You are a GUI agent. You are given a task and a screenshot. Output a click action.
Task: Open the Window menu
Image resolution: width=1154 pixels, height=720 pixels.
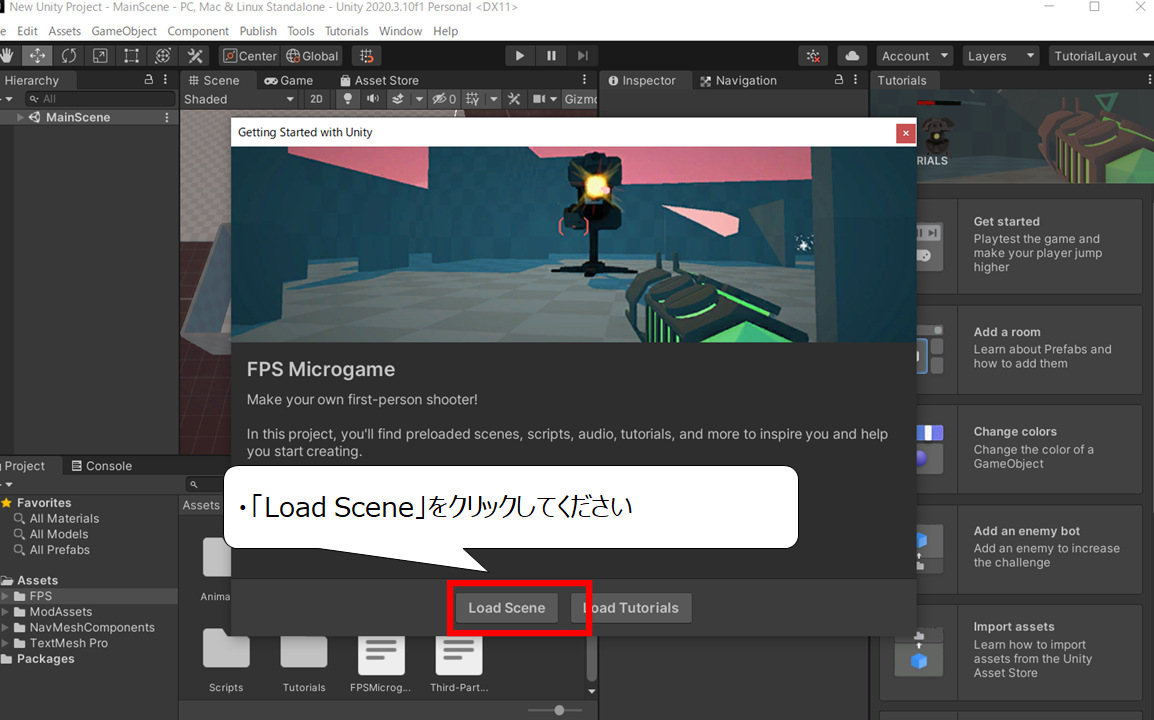click(400, 31)
